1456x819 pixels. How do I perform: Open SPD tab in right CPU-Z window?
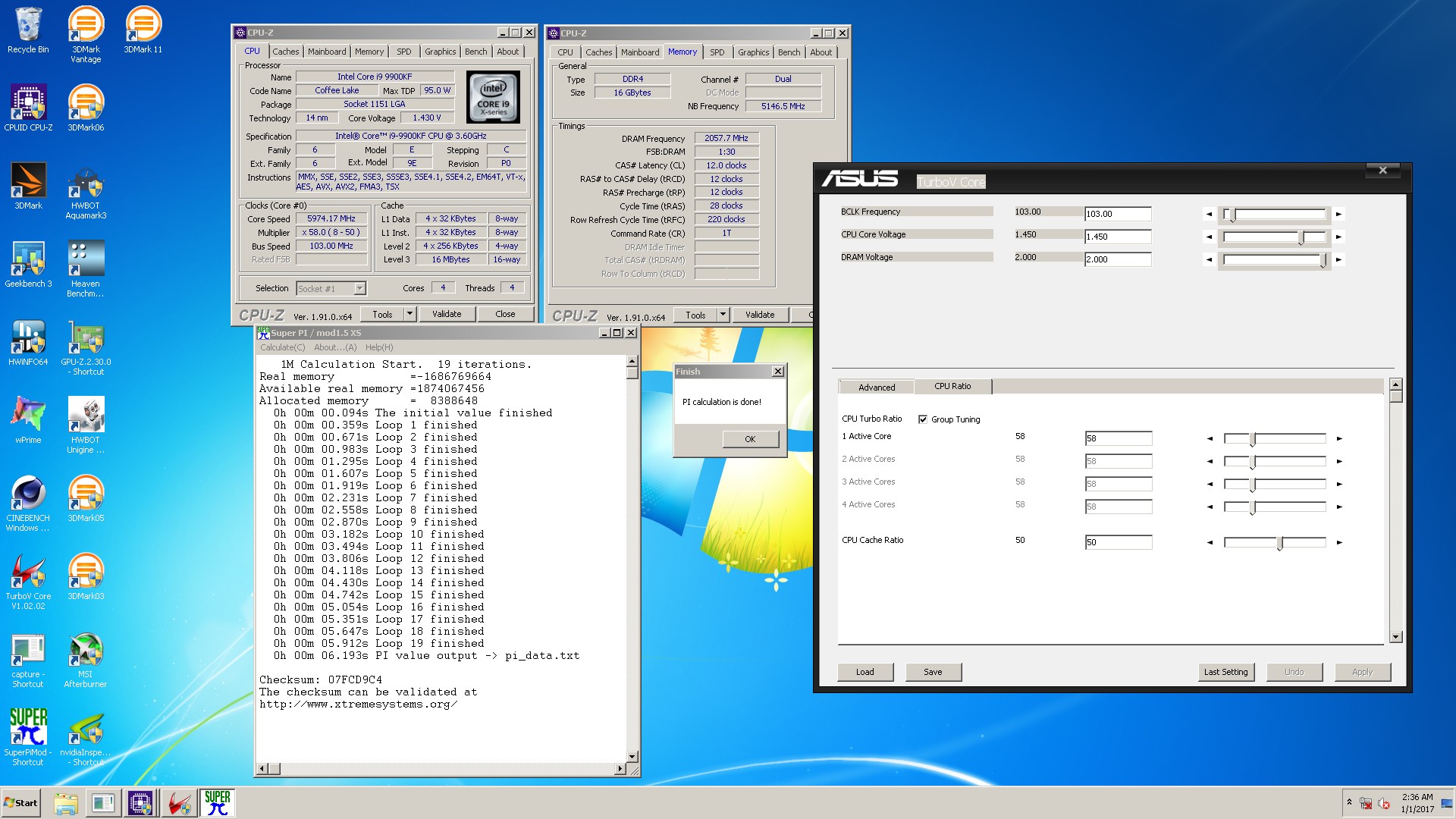tap(717, 52)
